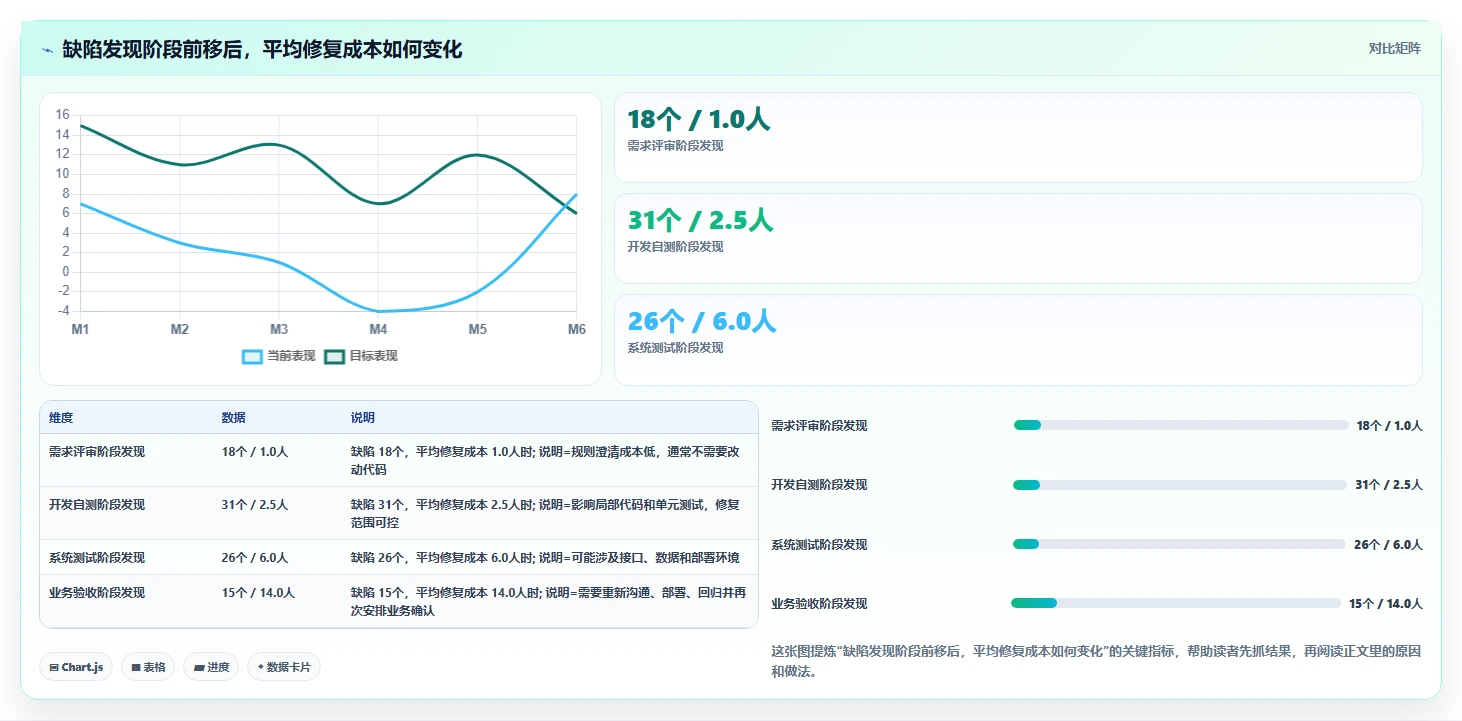This screenshot has width=1462, height=721.
Task: Click the M4 axis label on chart
Action: [378, 329]
